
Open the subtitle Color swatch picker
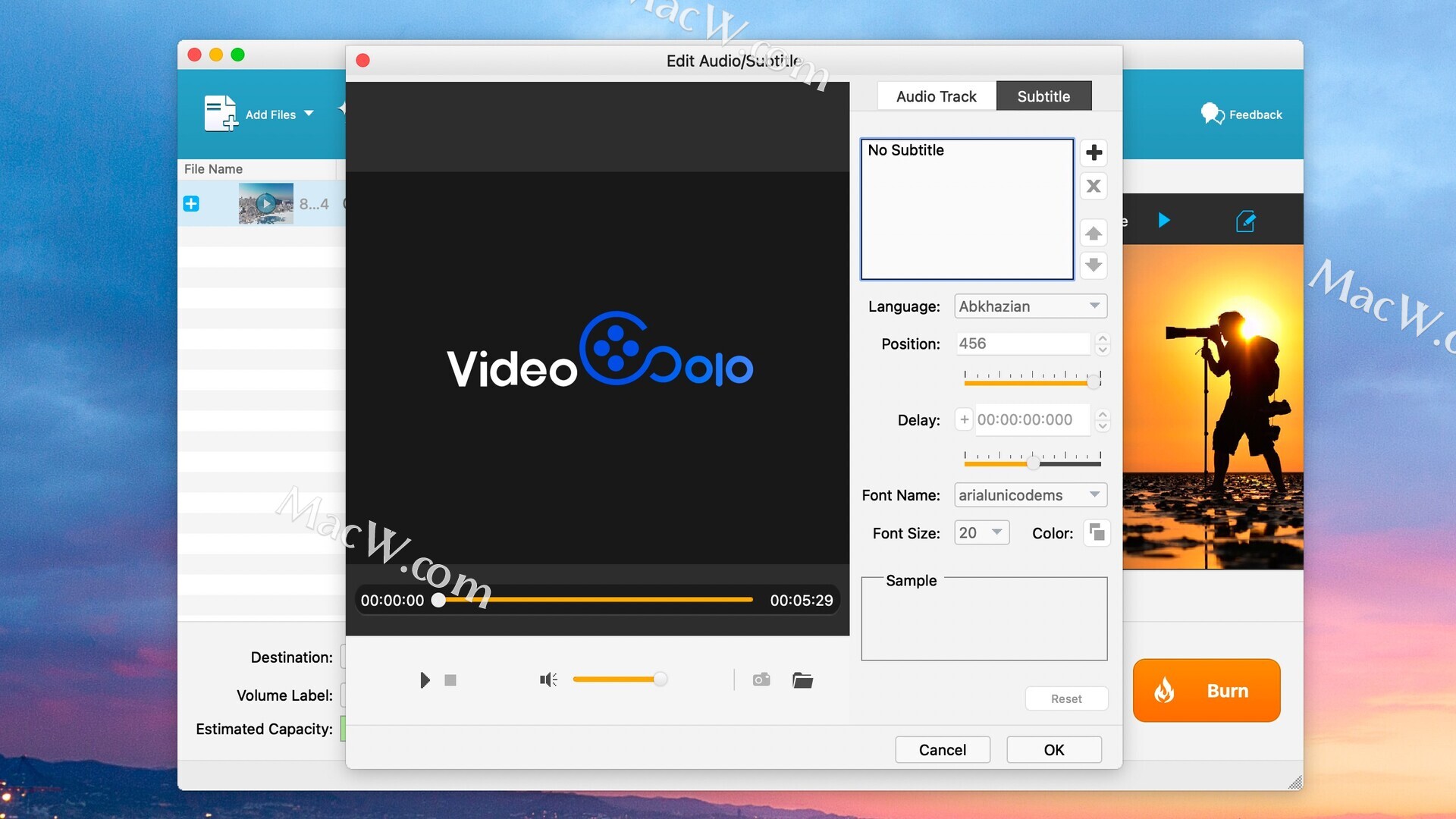pos(1097,532)
